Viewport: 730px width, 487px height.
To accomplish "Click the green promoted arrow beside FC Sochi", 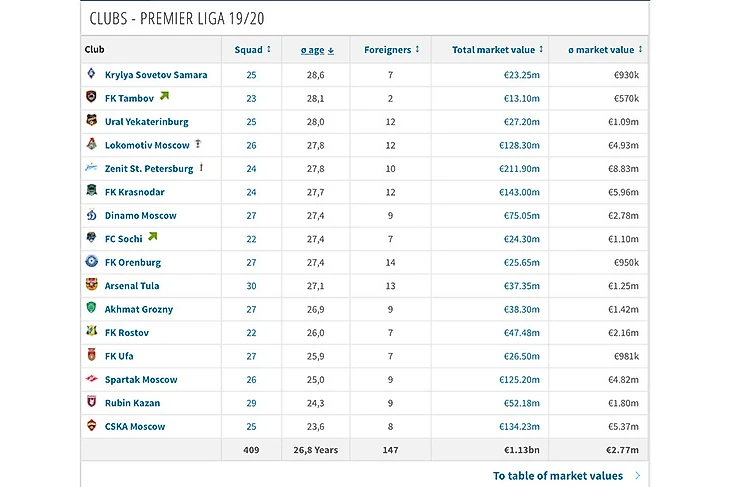I will [x=153, y=237].
